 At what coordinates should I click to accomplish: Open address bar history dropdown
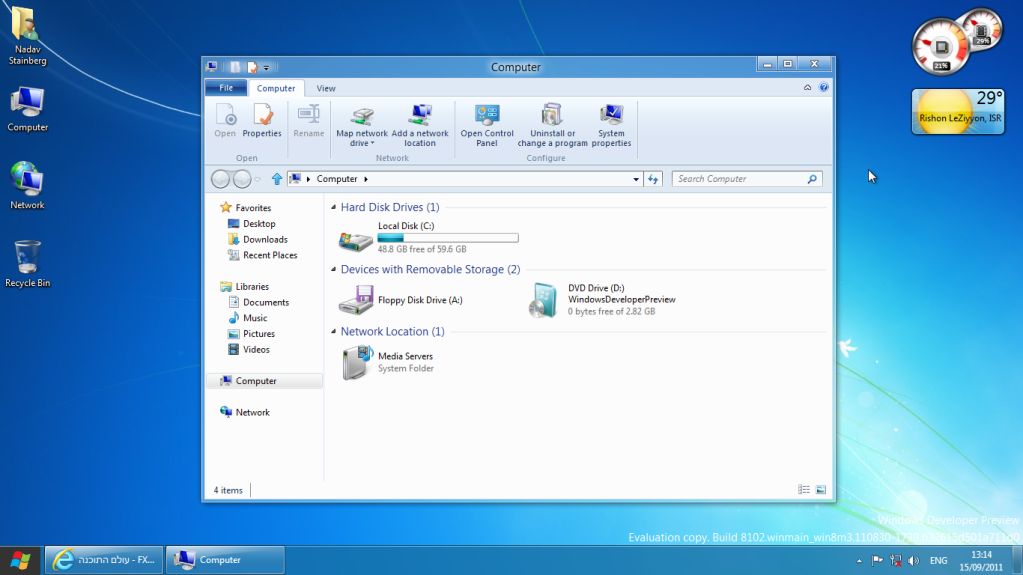(x=636, y=179)
